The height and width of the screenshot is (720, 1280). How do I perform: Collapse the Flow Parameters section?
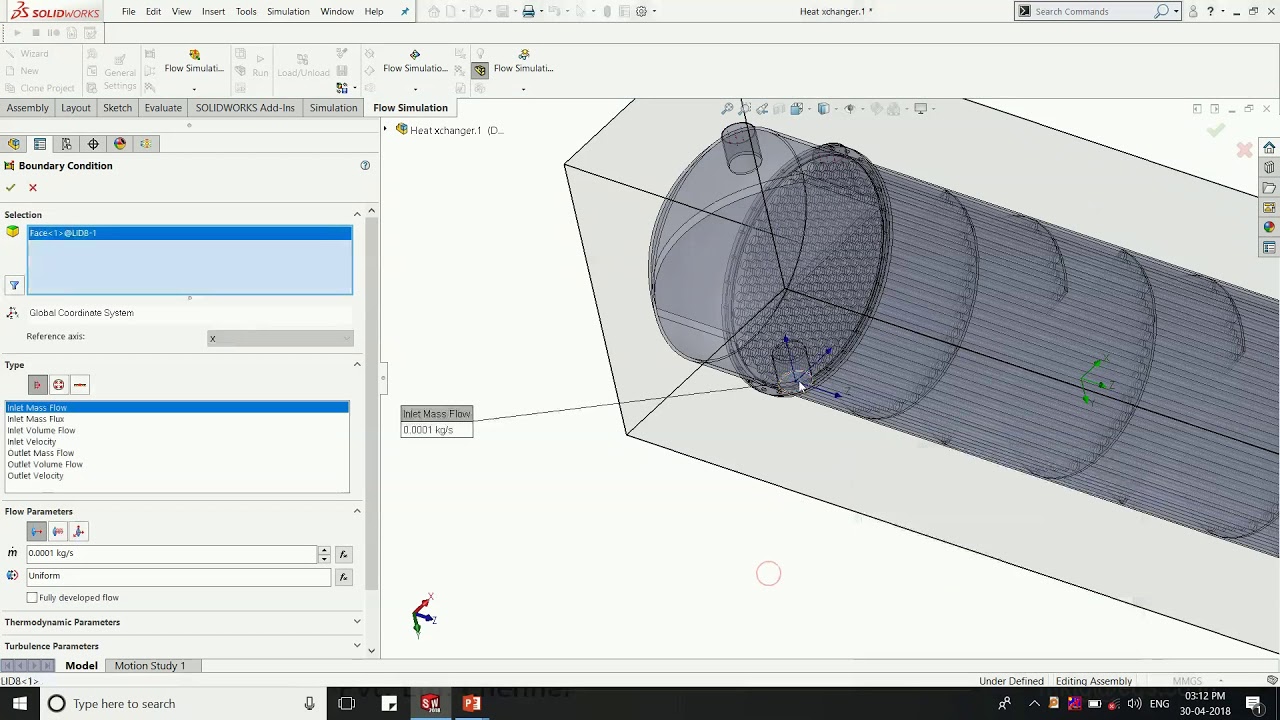tap(357, 511)
